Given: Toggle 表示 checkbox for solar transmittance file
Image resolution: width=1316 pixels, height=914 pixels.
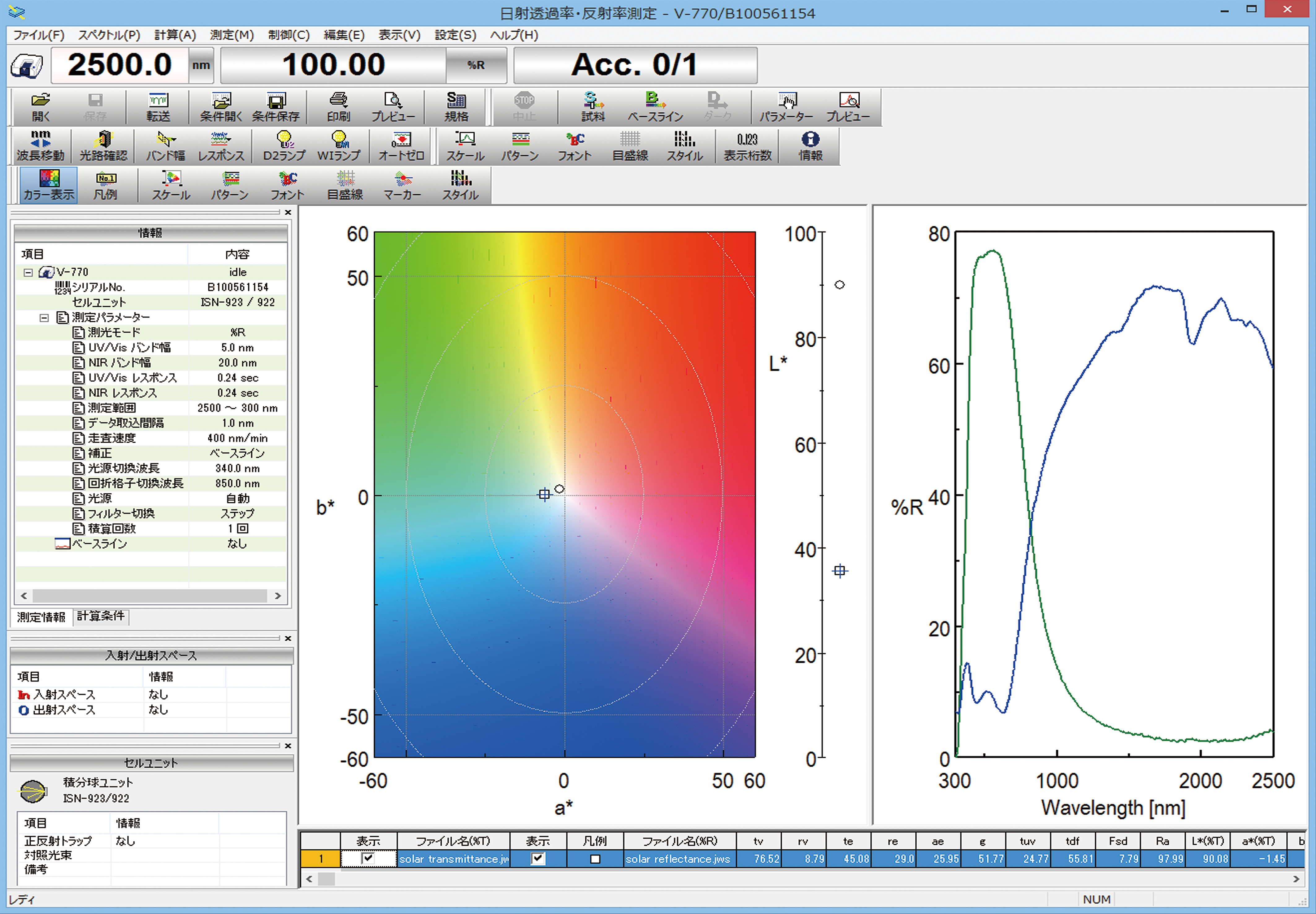Looking at the screenshot, I should 368,859.
